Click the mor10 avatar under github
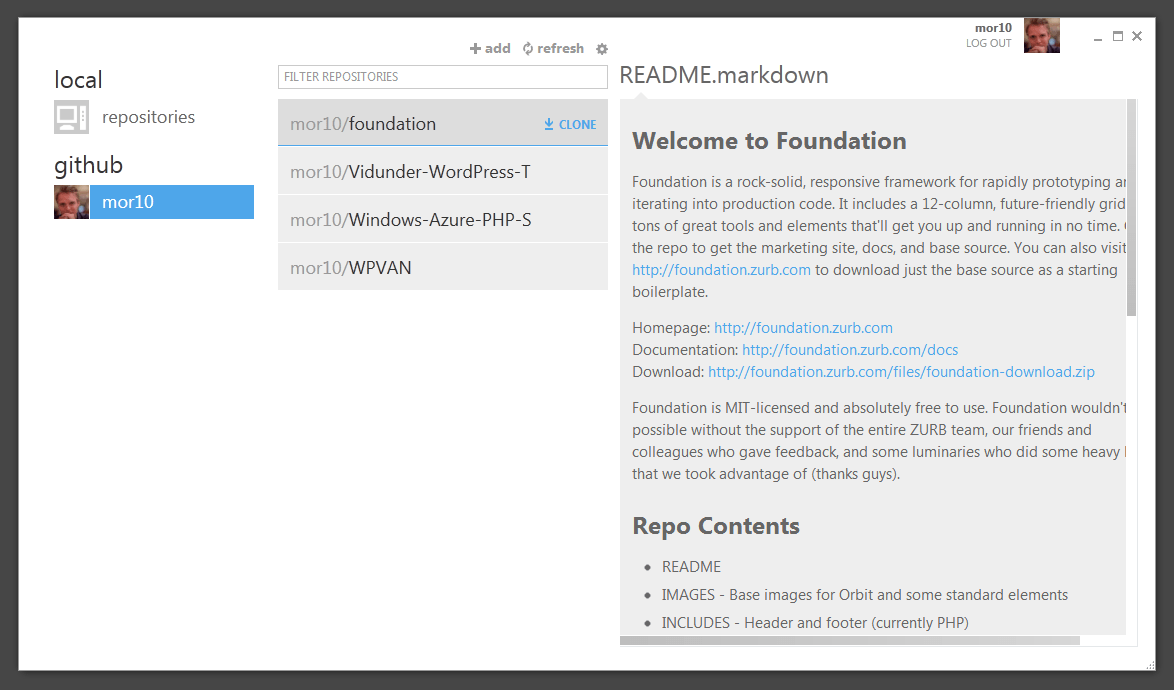The width and height of the screenshot is (1174, 690). [71, 202]
